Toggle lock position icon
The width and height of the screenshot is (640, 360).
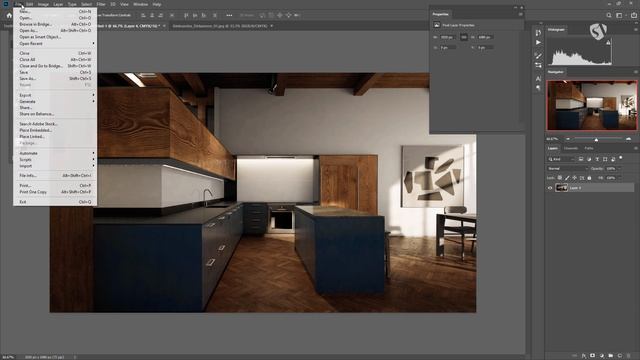pyautogui.click(x=574, y=178)
